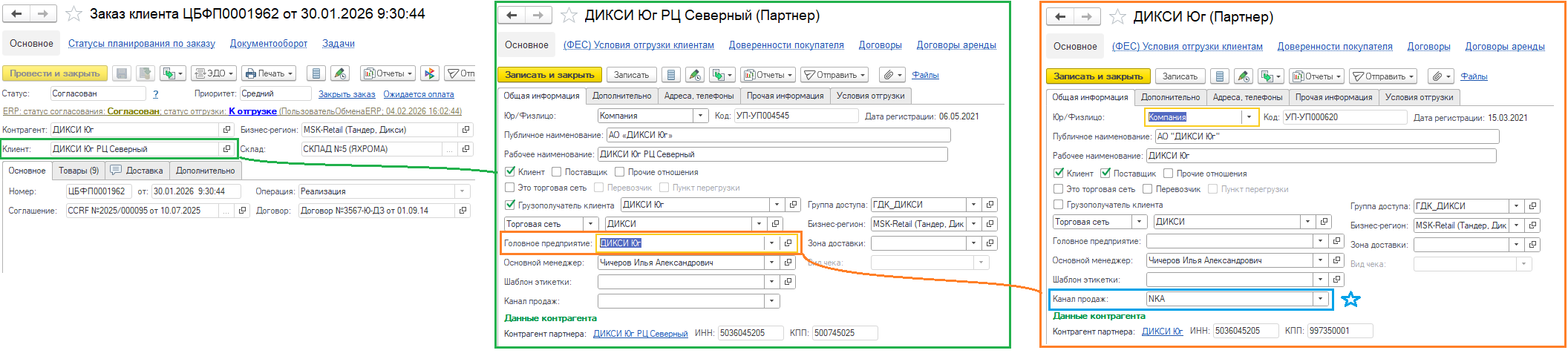This screenshot has width=1568, height=356.
Task: Open Документооборот section of the order
Action: [268, 44]
